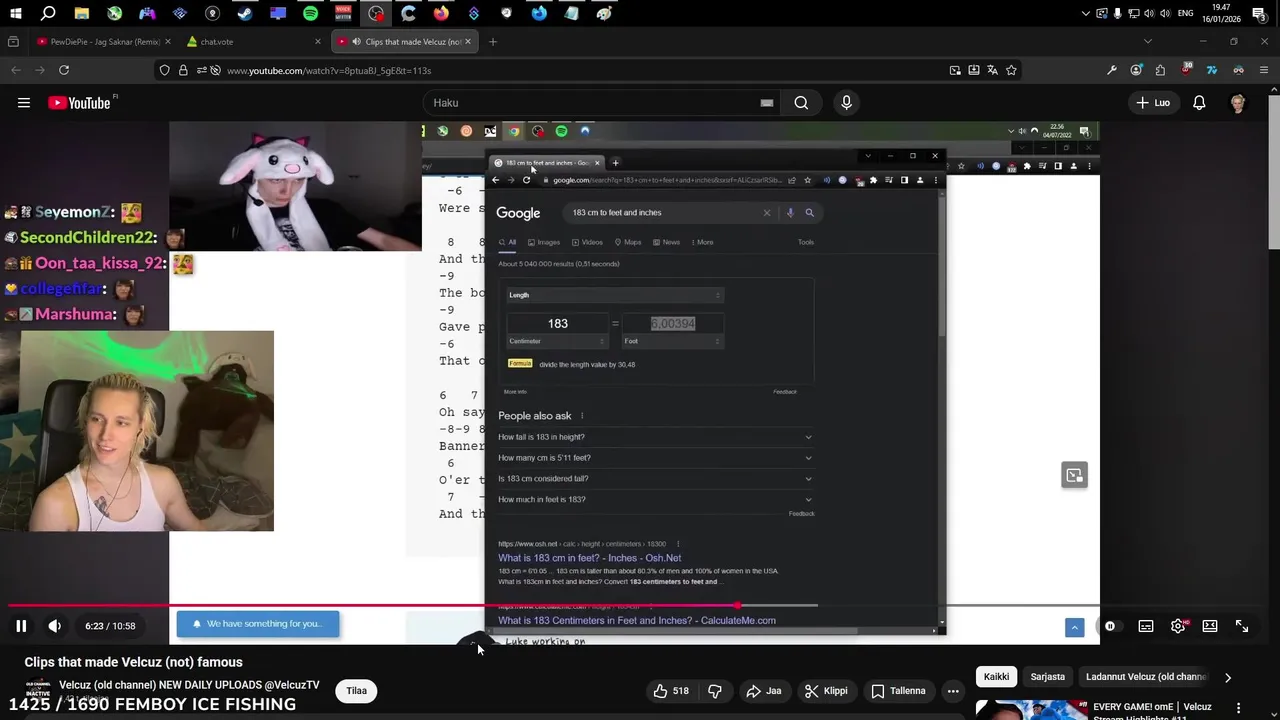This screenshot has width=1280, height=720.
Task: Open the wrench developer tools icon
Action: point(1112,70)
